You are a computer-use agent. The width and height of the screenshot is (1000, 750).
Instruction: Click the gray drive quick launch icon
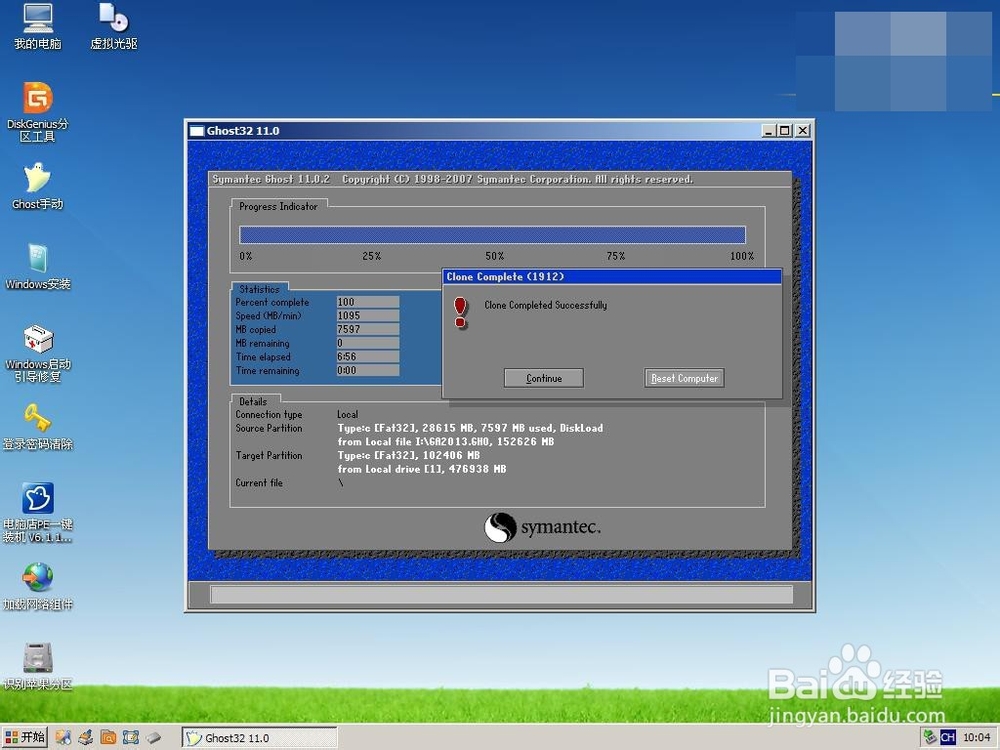[153, 738]
